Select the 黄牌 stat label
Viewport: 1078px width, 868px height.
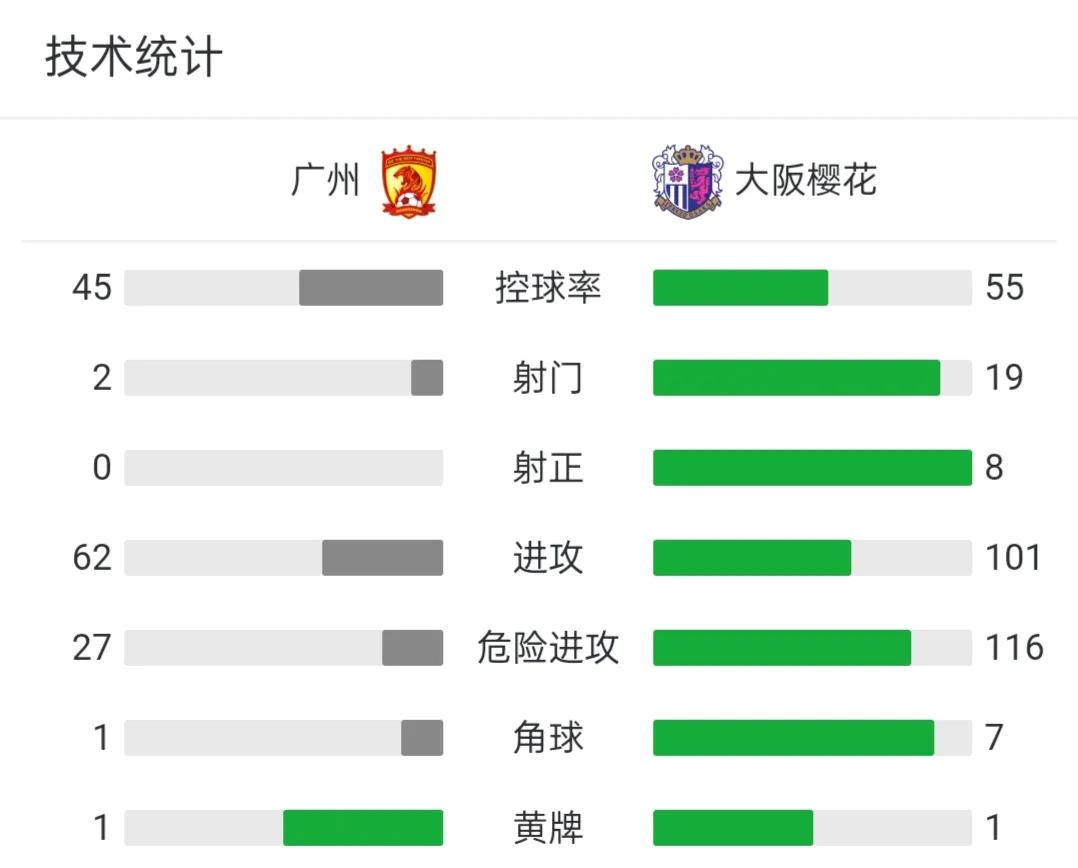(x=548, y=828)
